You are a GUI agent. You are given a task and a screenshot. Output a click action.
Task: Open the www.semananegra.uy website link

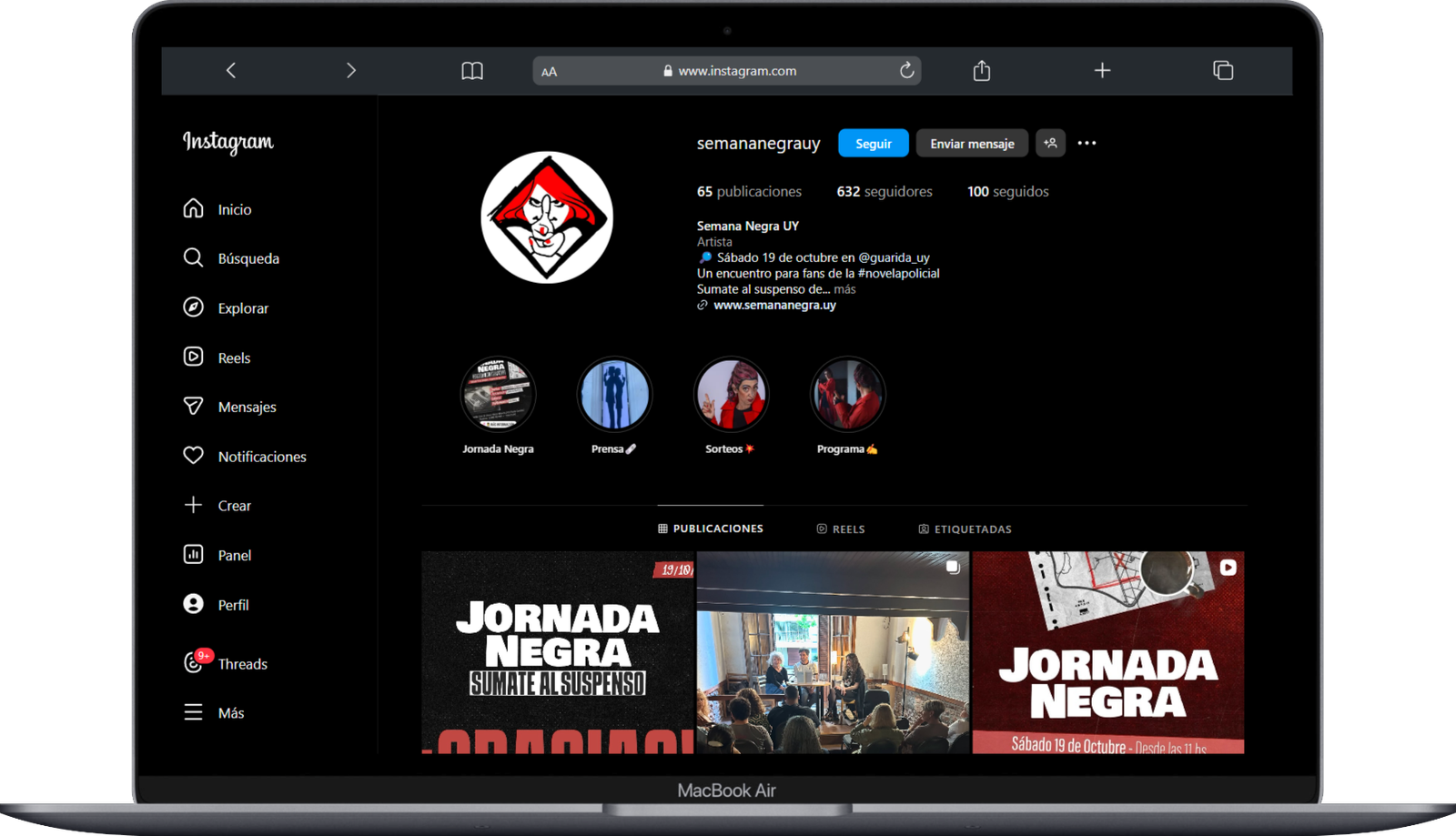click(774, 305)
